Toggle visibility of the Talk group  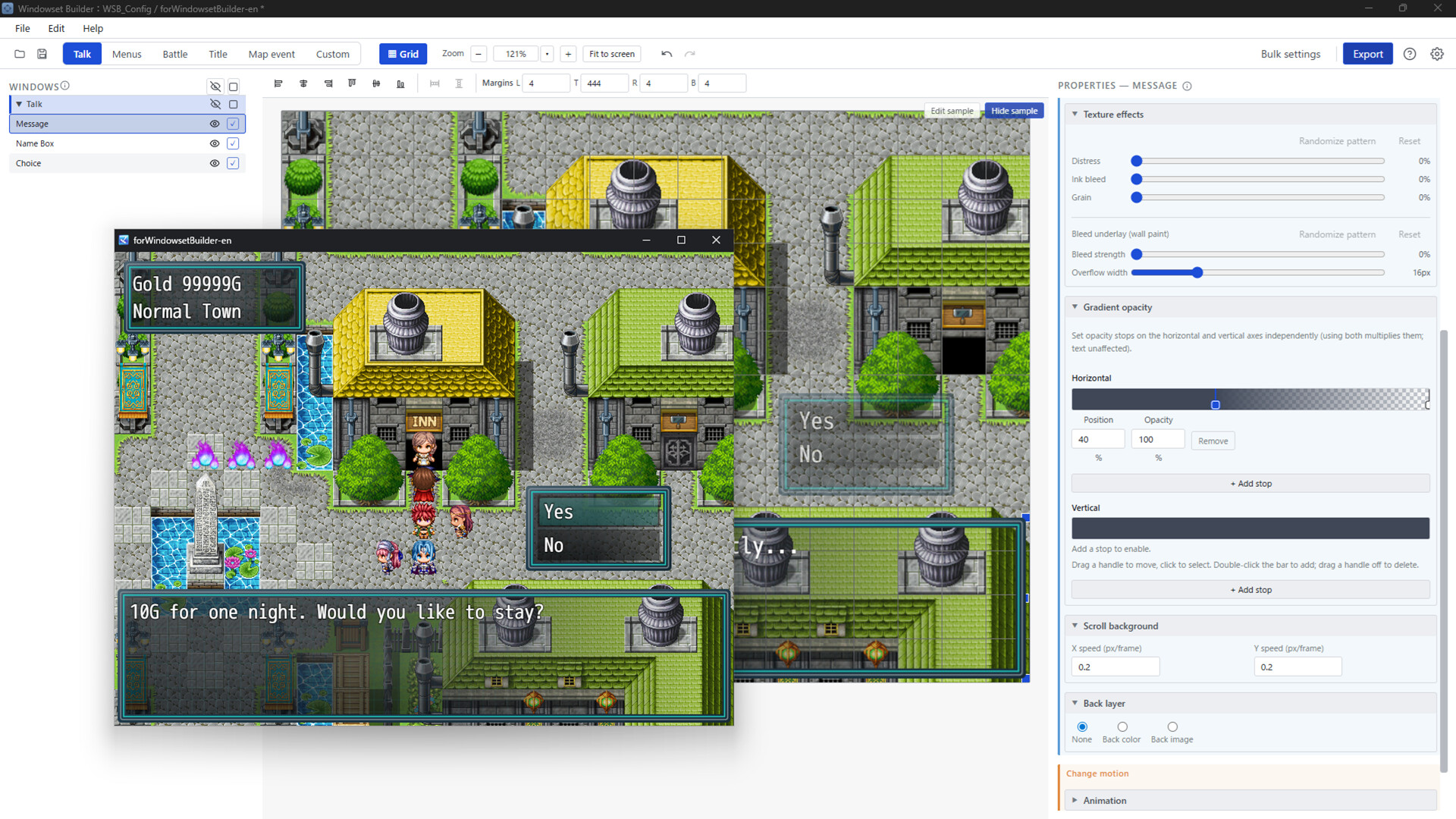click(x=215, y=104)
